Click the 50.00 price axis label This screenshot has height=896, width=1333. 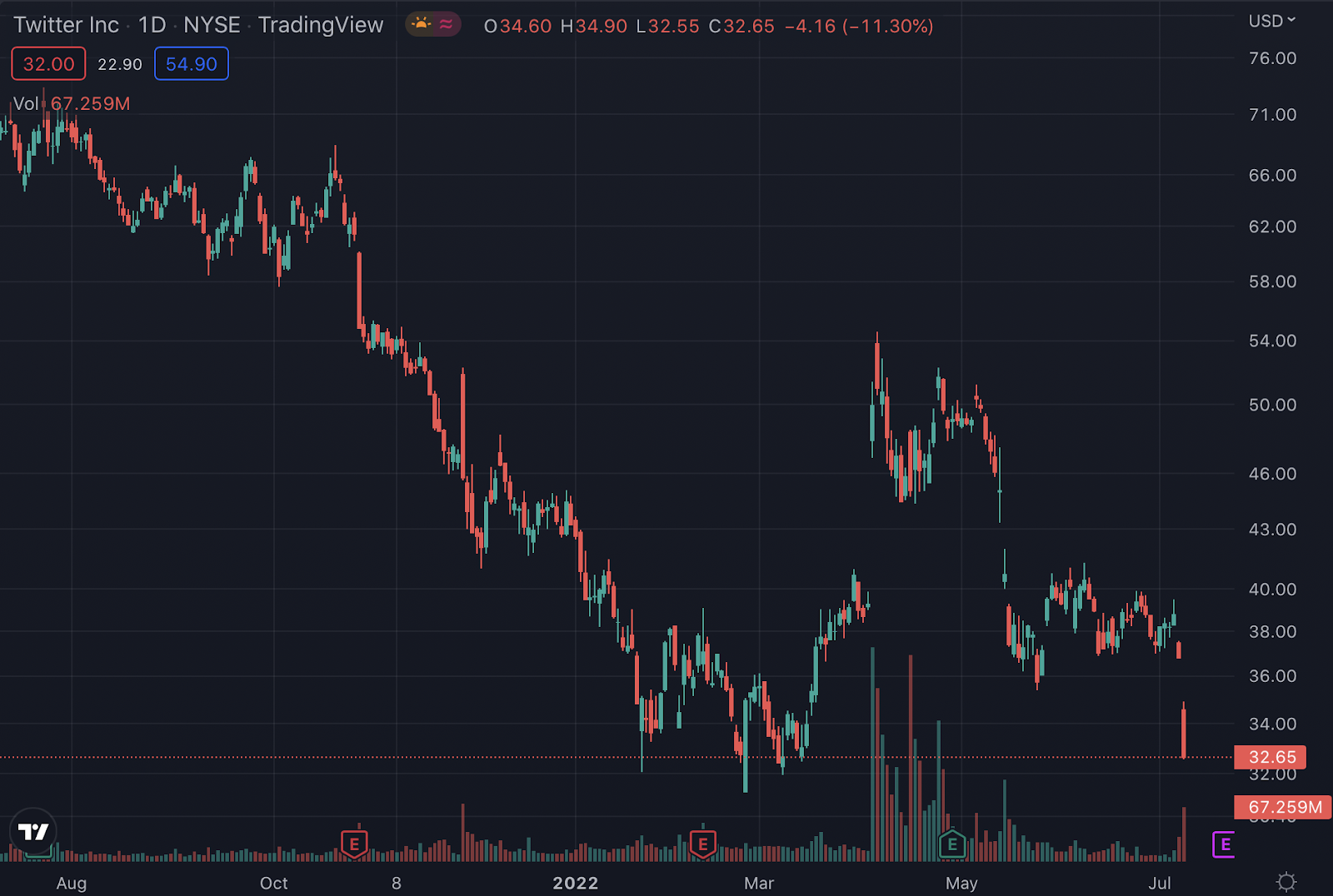pos(1272,405)
